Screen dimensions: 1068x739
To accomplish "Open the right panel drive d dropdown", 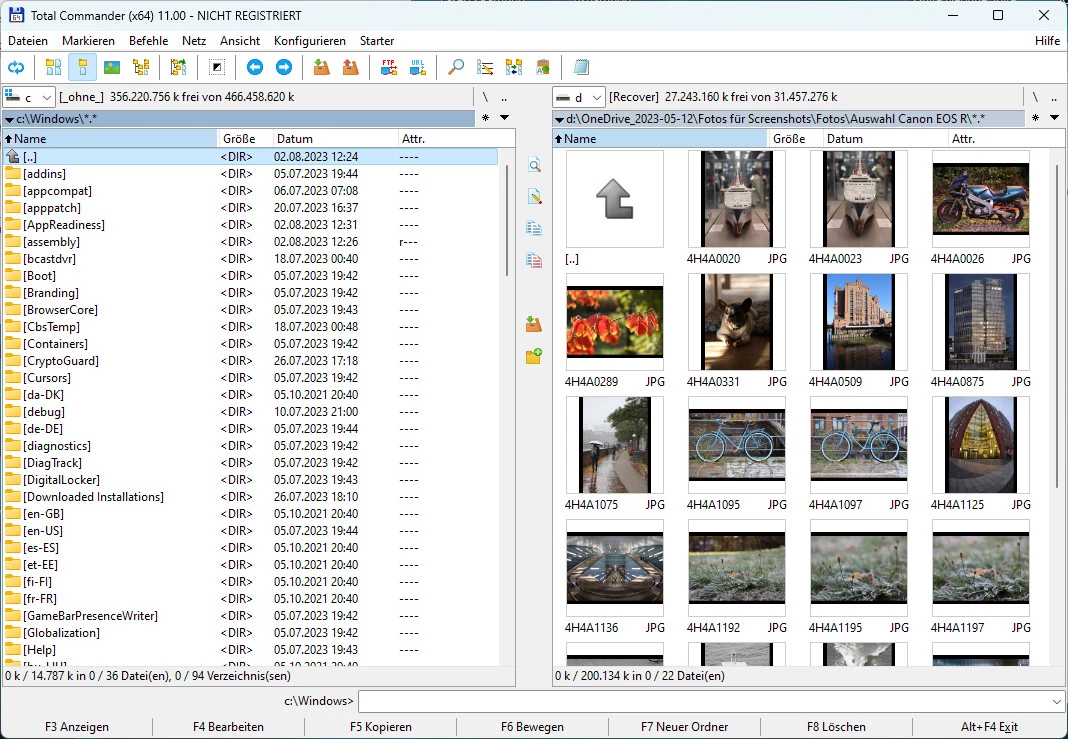I will coord(579,97).
